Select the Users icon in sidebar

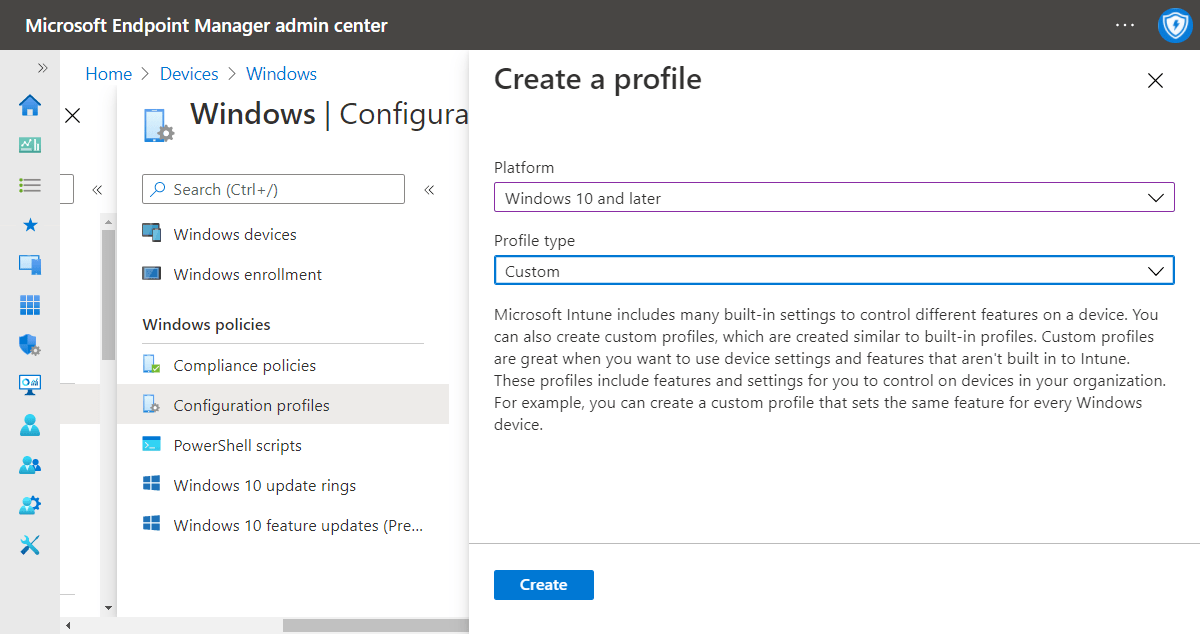[x=30, y=425]
